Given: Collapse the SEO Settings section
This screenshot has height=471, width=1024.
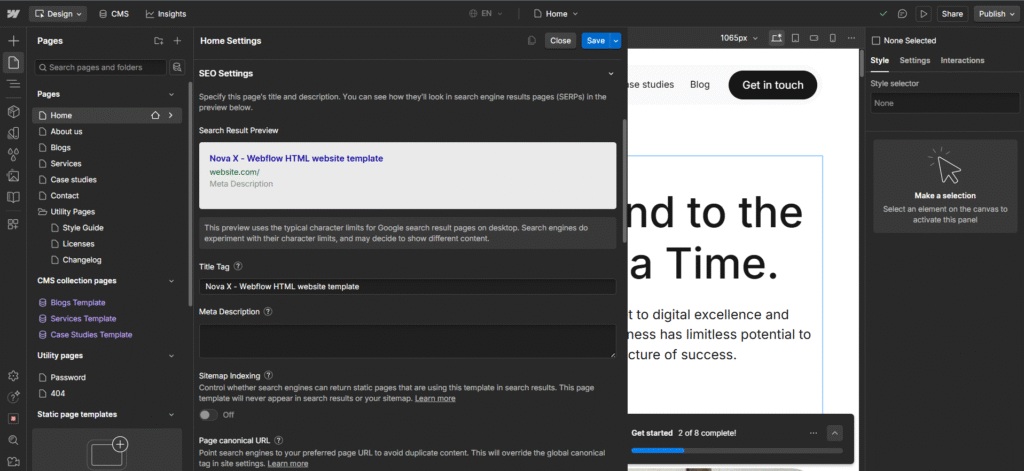Looking at the screenshot, I should [x=611, y=74].
